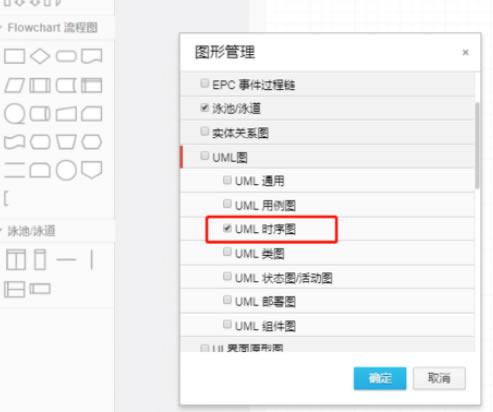Enable the EPC 事件过程链 checkbox
Image resolution: width=493 pixels, height=412 pixels.
(204, 83)
